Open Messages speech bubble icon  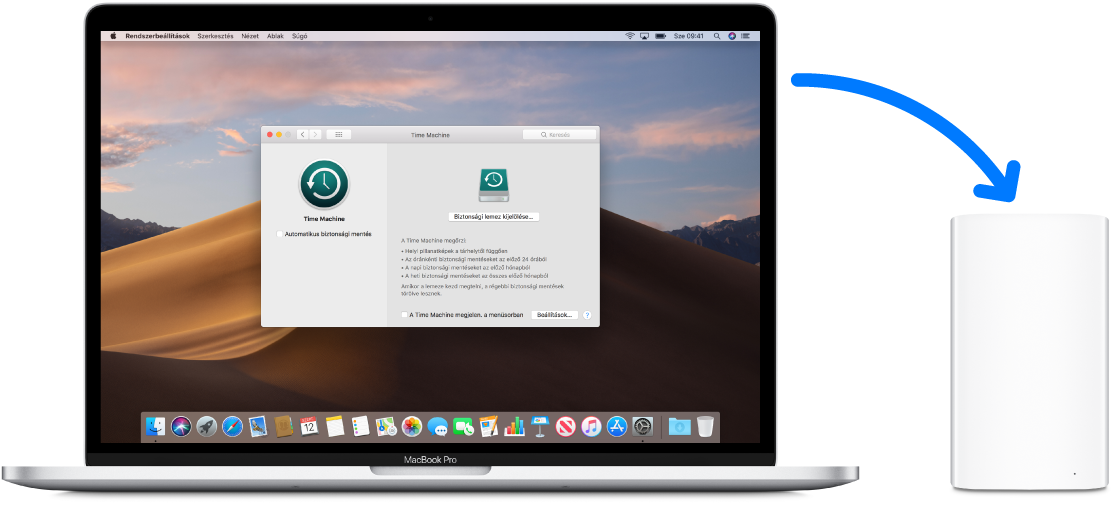(x=437, y=427)
